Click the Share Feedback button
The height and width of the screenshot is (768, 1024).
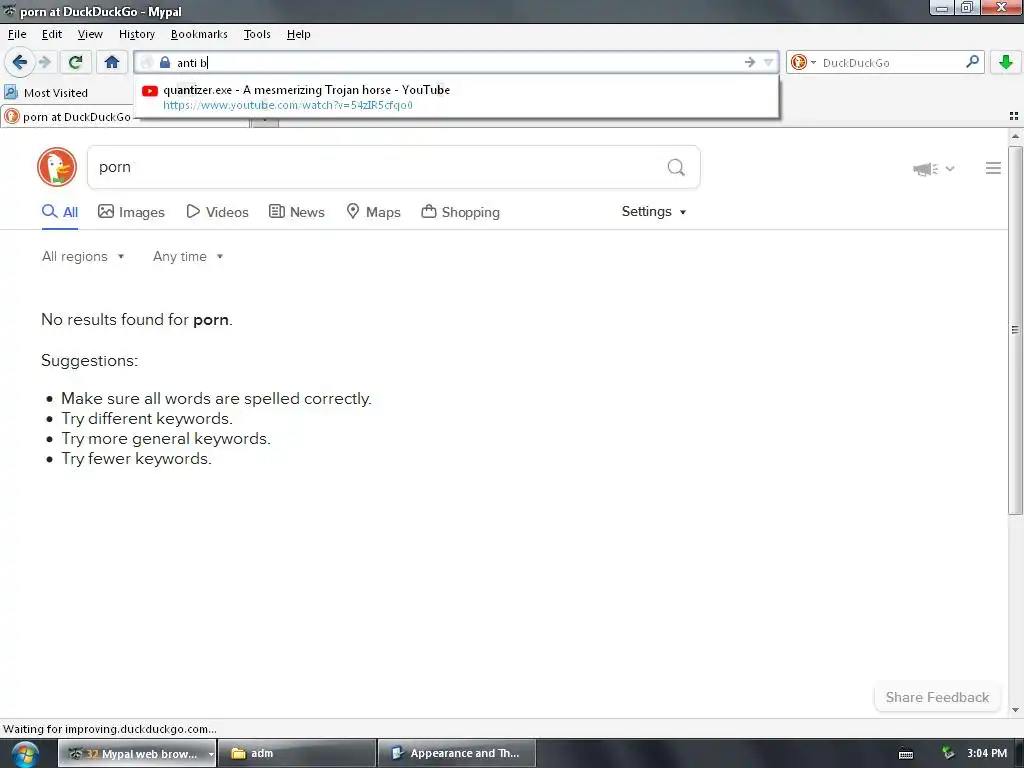coord(937,697)
